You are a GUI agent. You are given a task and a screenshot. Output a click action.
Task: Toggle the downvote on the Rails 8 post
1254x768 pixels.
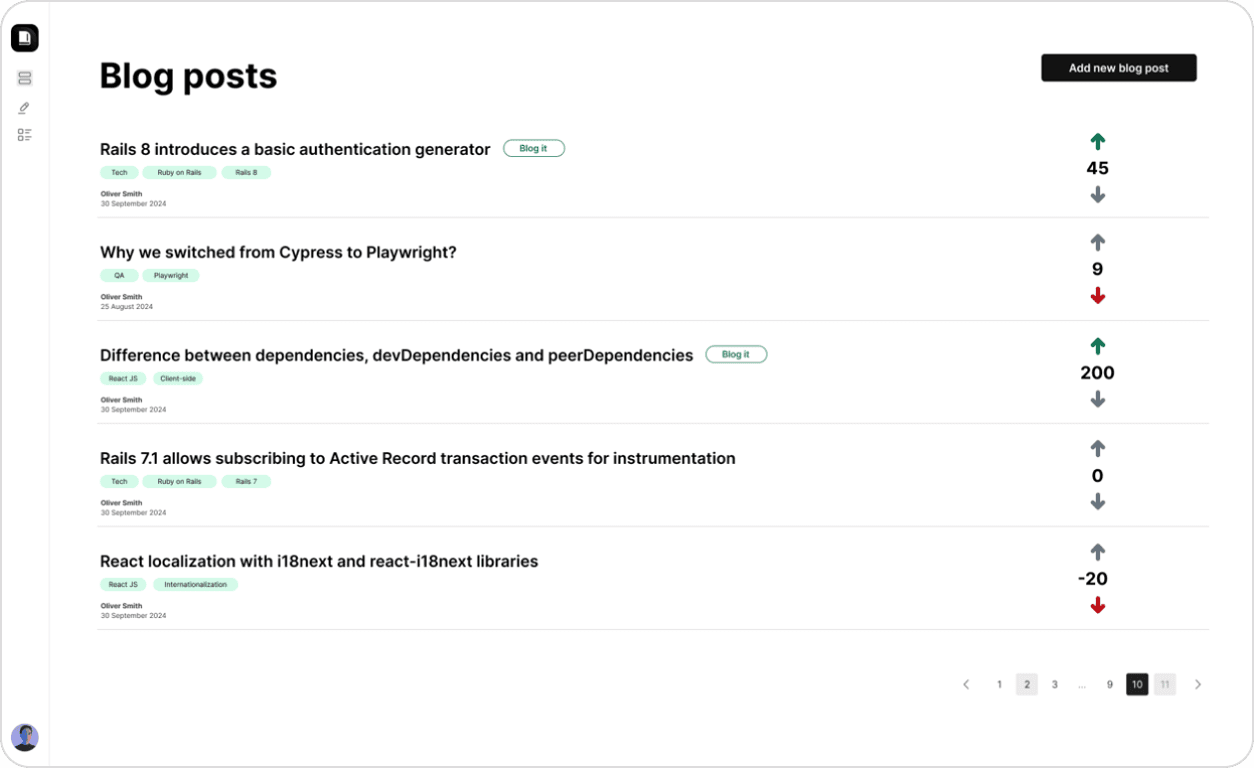(x=1097, y=195)
